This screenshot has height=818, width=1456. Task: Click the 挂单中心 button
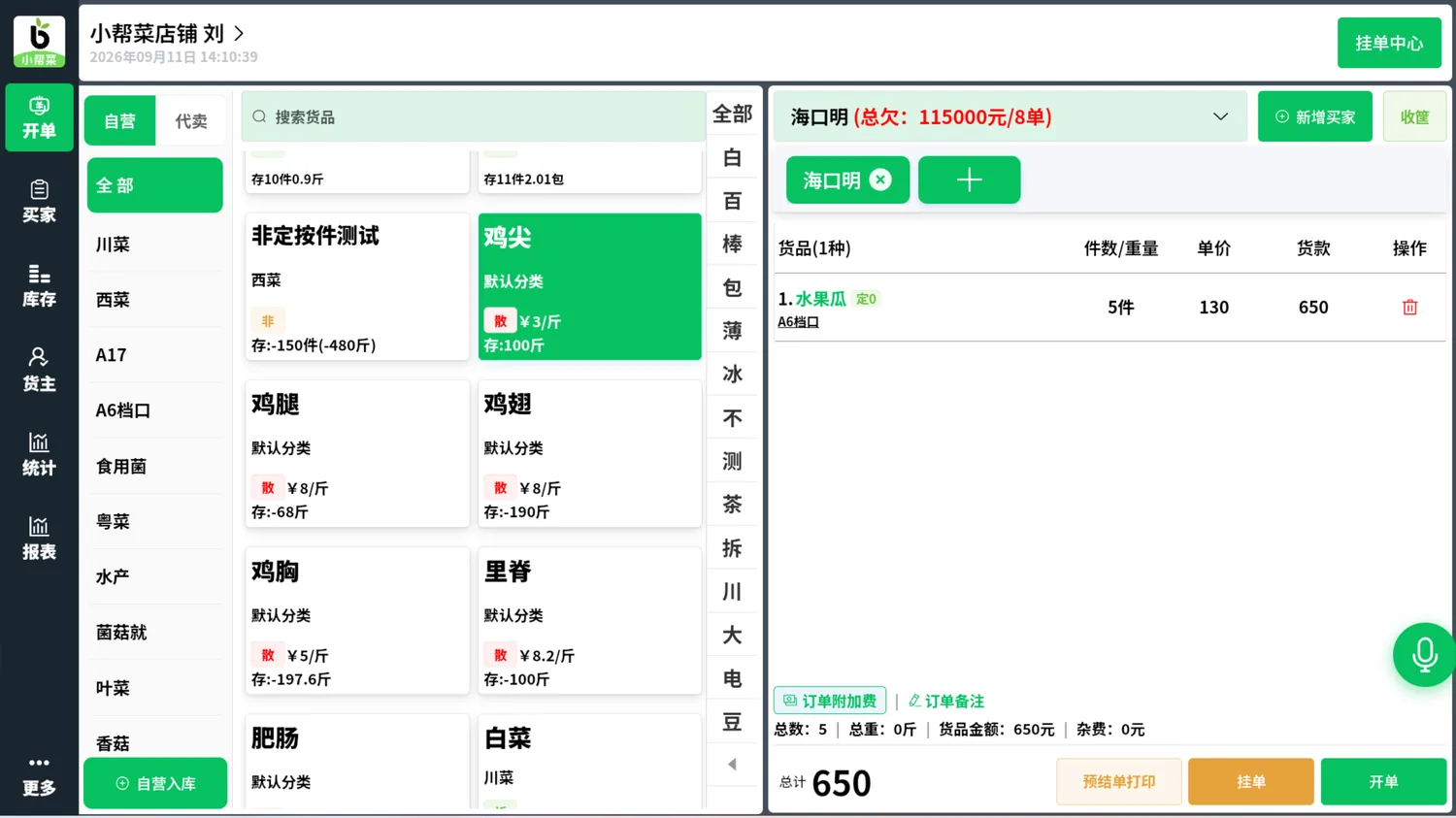tap(1389, 43)
